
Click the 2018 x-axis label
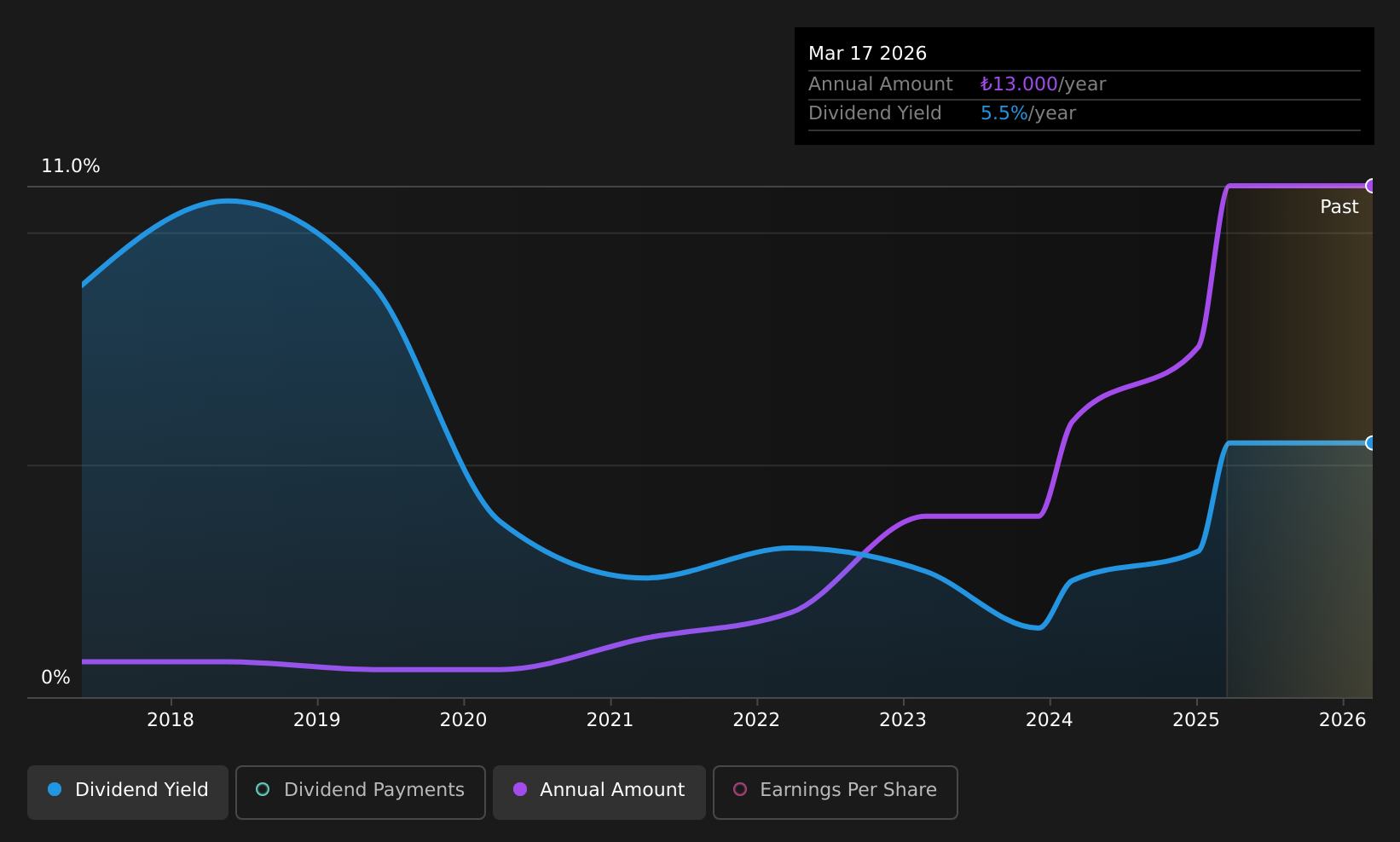[171, 720]
